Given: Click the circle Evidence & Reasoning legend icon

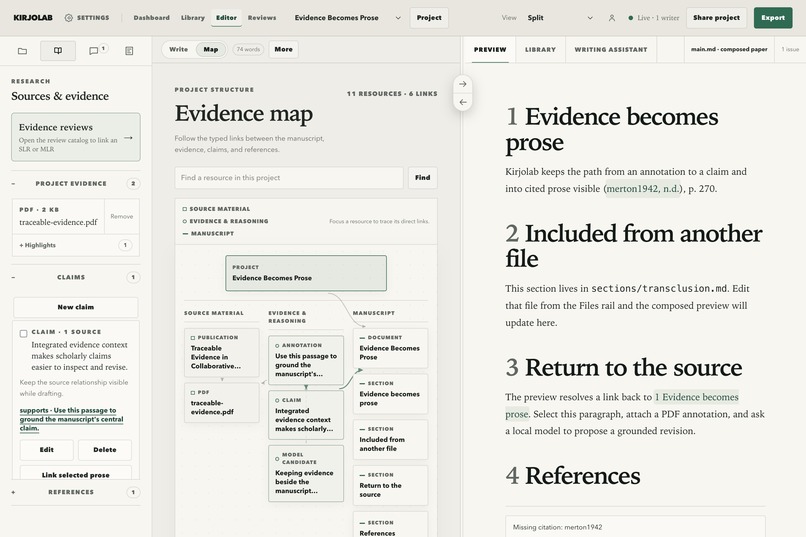Looking at the screenshot, I should 185,221.
